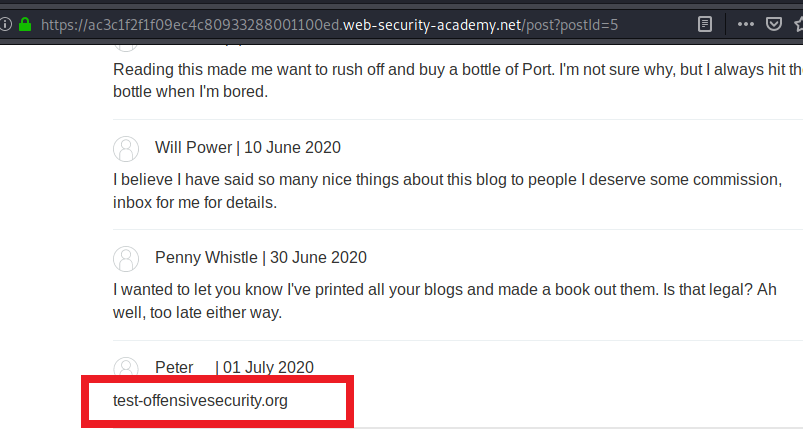Toggle Reader View icon in address bar
Image resolution: width=803 pixels, height=439 pixels.
tap(705, 24)
